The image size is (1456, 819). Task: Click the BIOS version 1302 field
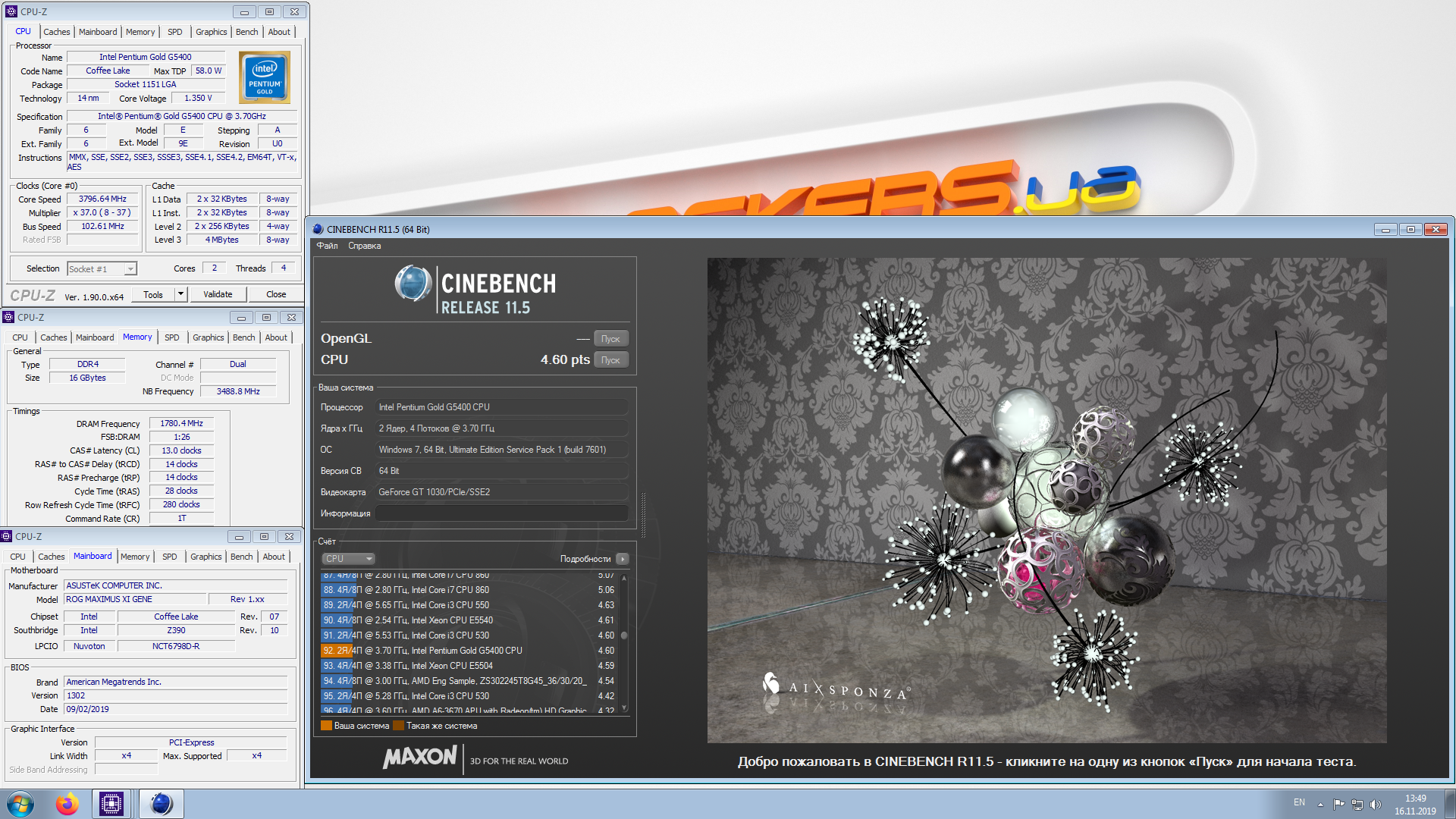coord(176,695)
